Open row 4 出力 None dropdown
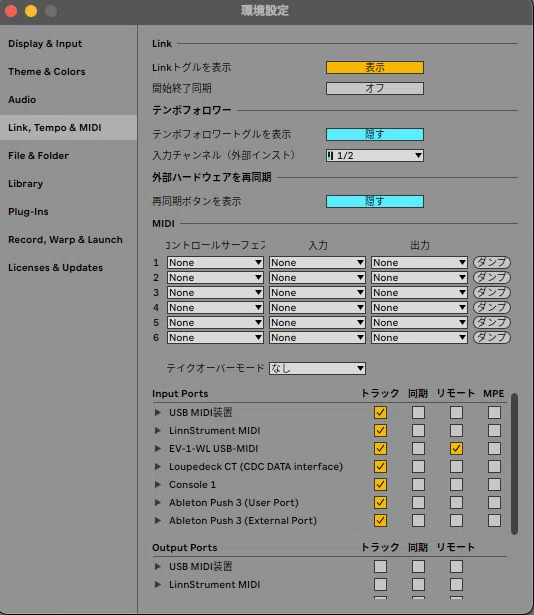The height and width of the screenshot is (615, 534). pyautogui.click(x=419, y=308)
